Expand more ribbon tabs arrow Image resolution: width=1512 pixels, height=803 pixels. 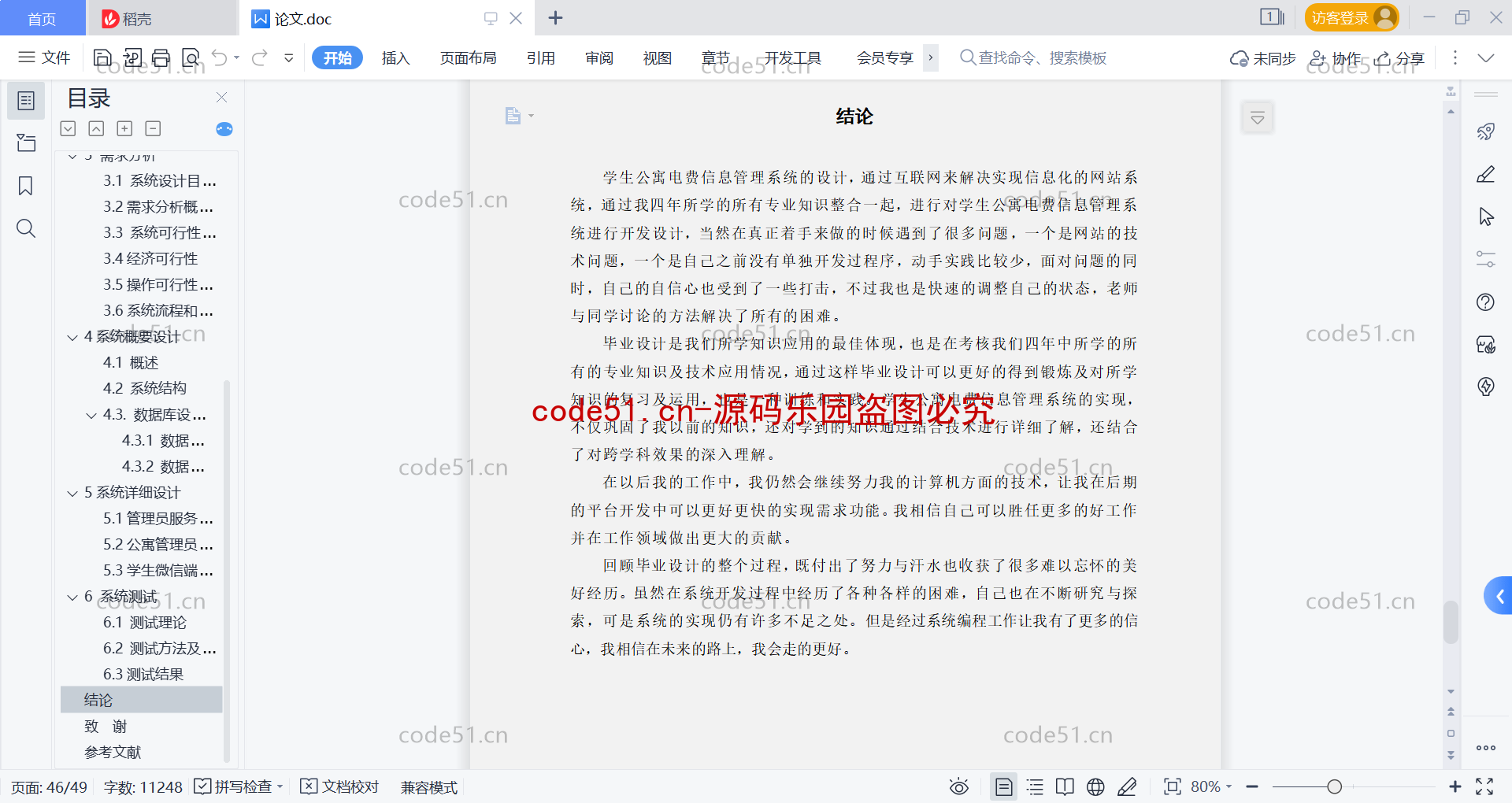click(x=931, y=57)
